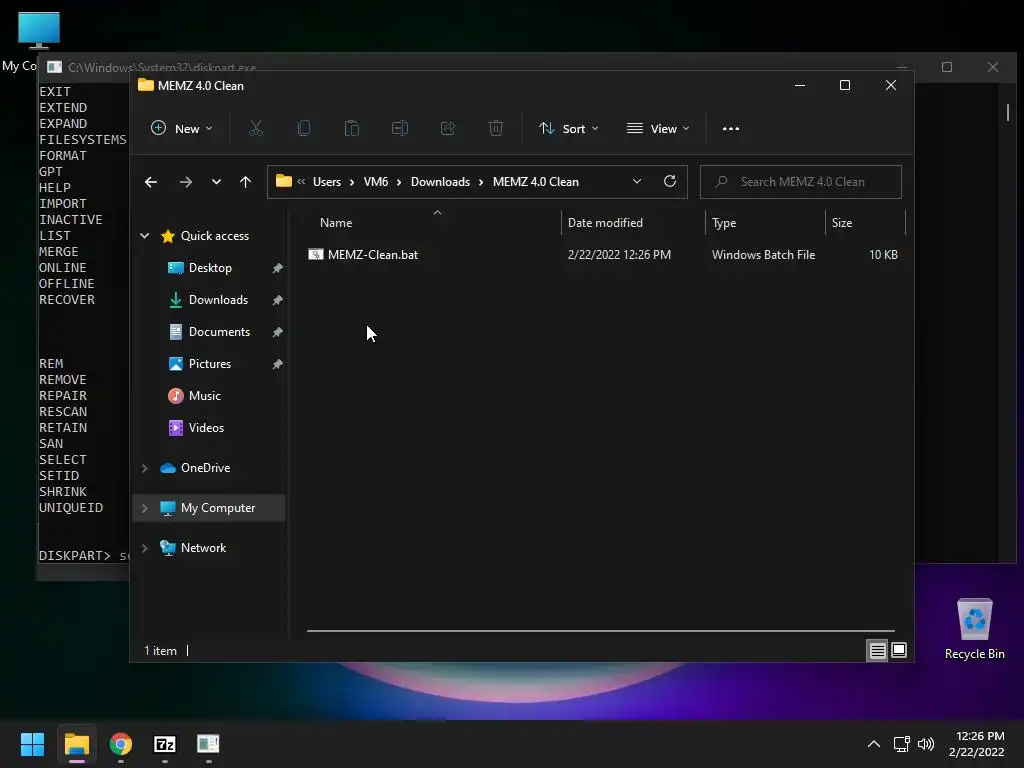Click the Paste clipboard icon
Viewport: 1024px width, 768px height.
click(x=351, y=129)
